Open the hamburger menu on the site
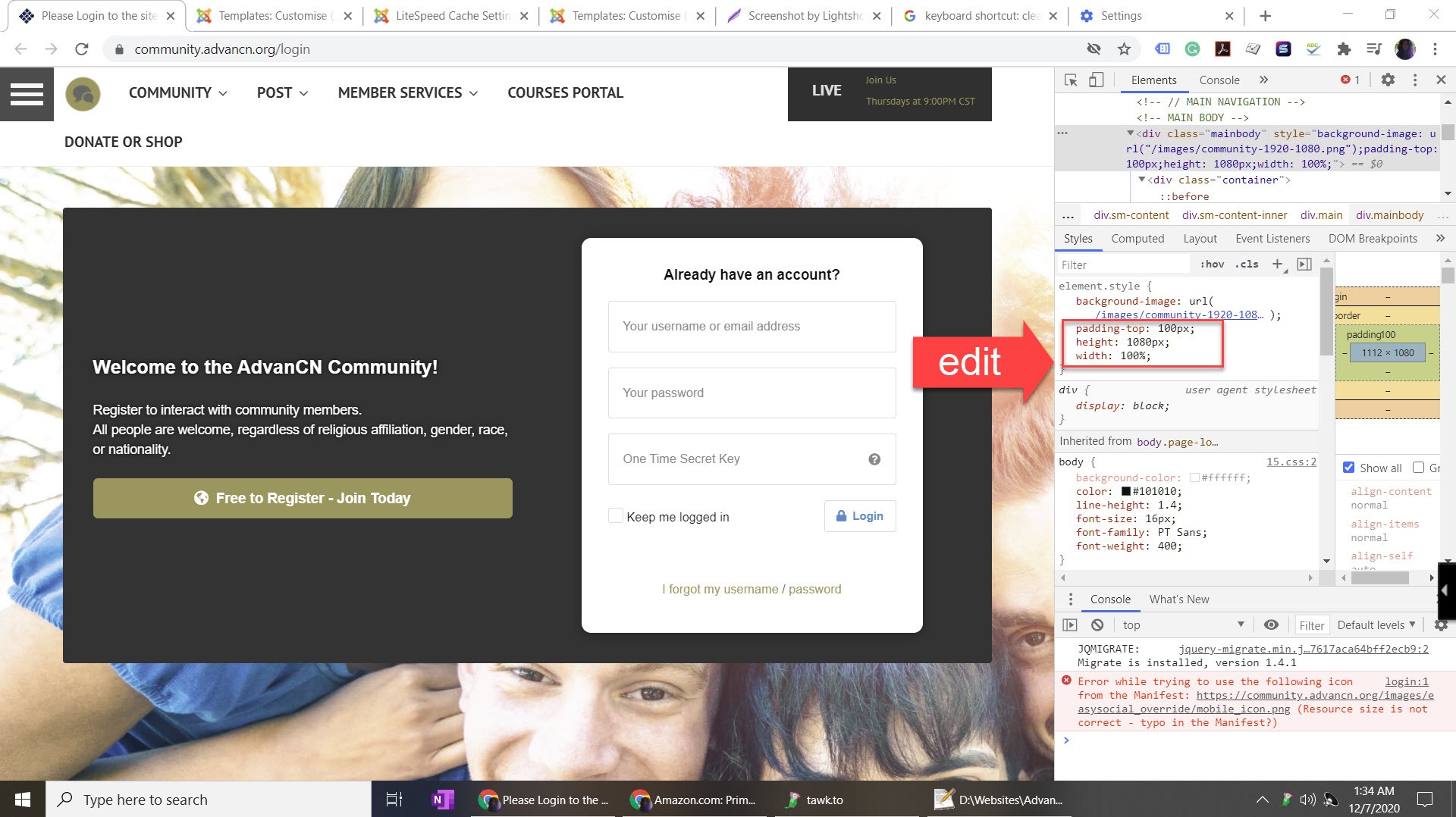This screenshot has height=817, width=1456. 27,94
